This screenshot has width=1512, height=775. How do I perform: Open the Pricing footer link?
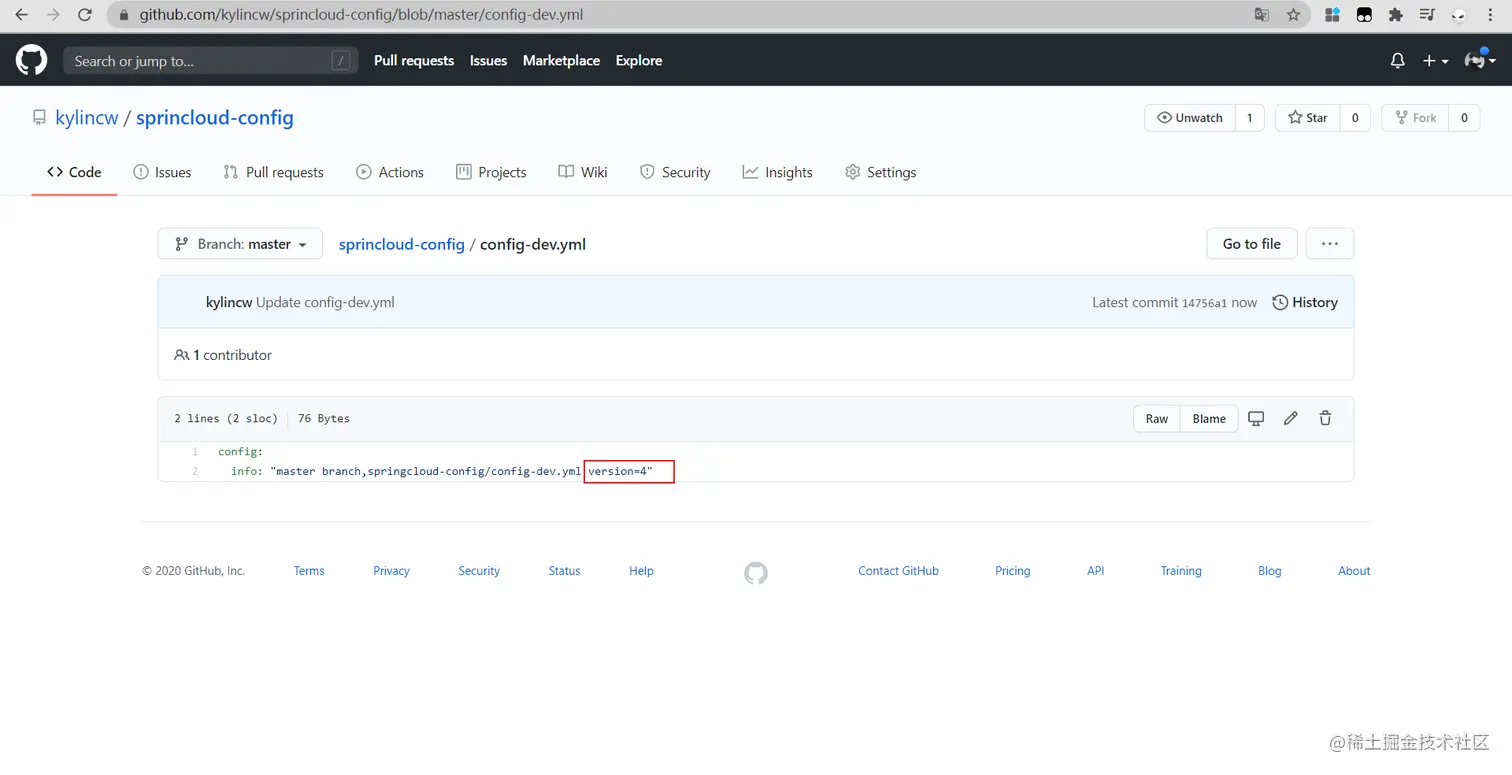pos(1012,571)
